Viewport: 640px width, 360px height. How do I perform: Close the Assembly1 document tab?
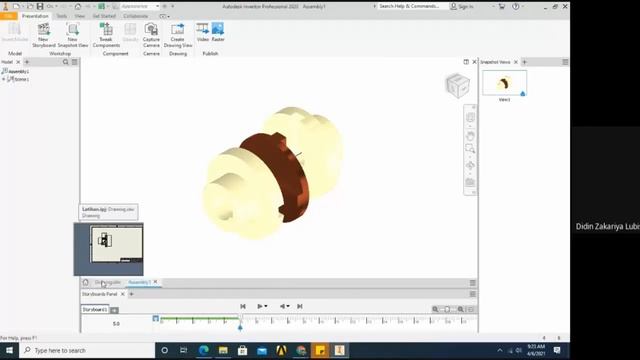click(156, 282)
